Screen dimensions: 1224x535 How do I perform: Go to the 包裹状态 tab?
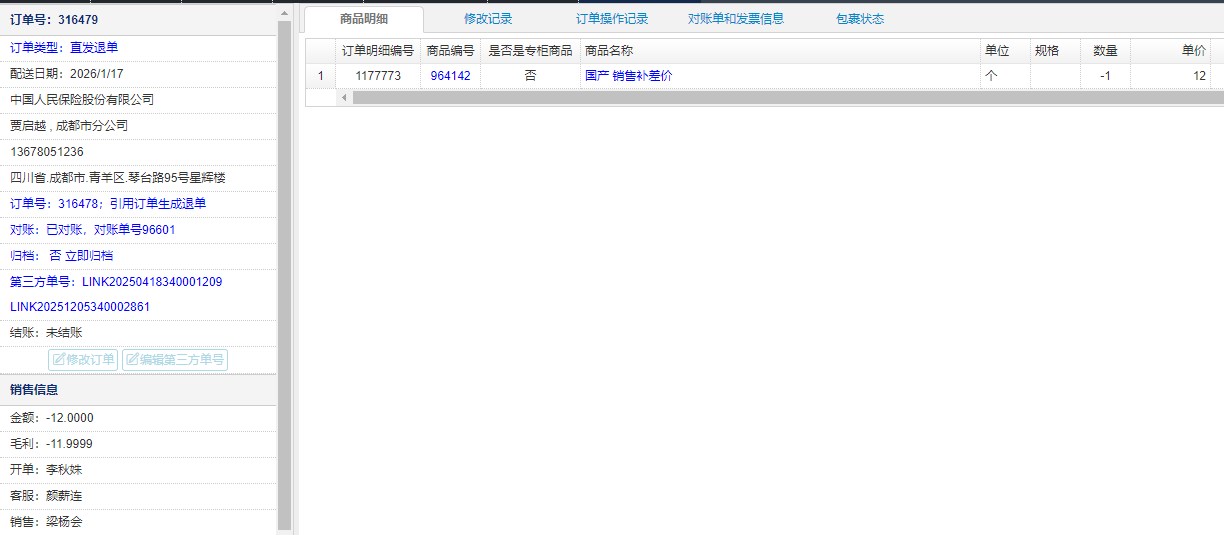tap(860, 19)
